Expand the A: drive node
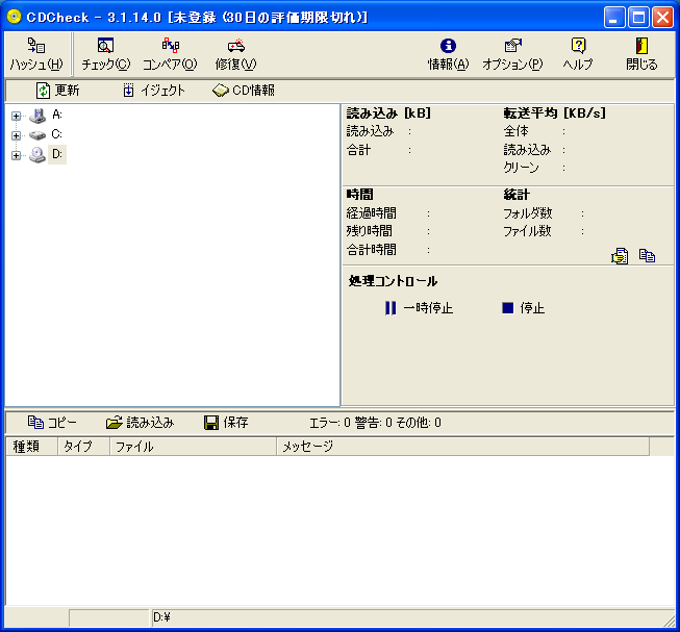This screenshot has height=632, width=680. pyautogui.click(x=16, y=116)
